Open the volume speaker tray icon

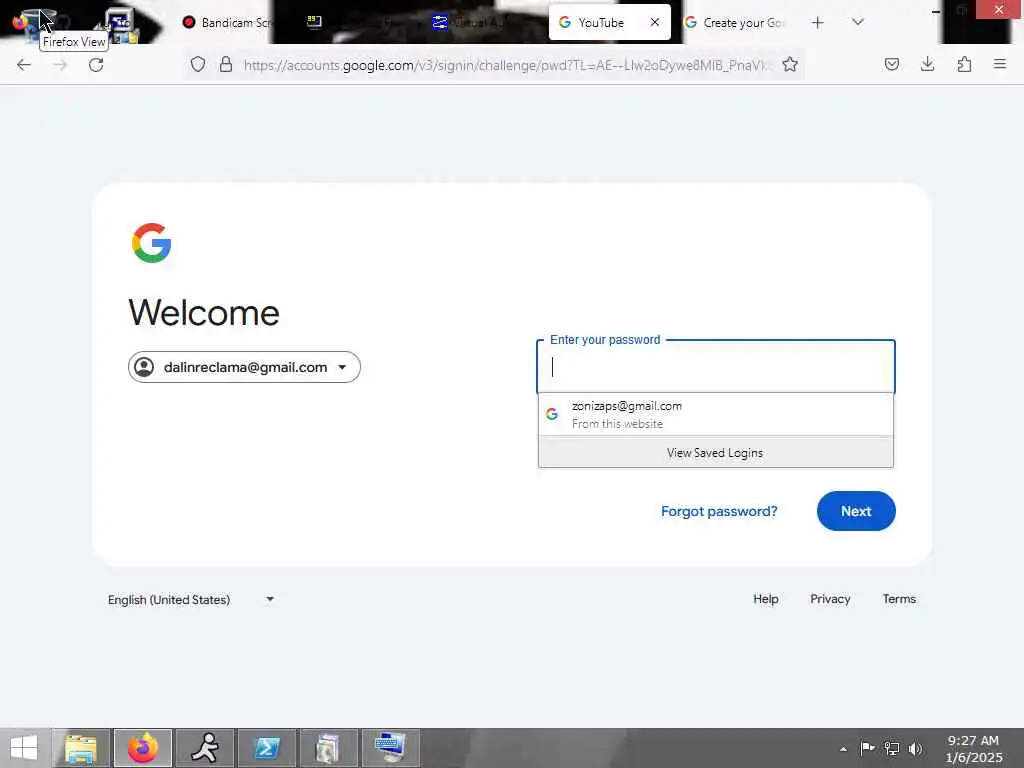tap(916, 748)
